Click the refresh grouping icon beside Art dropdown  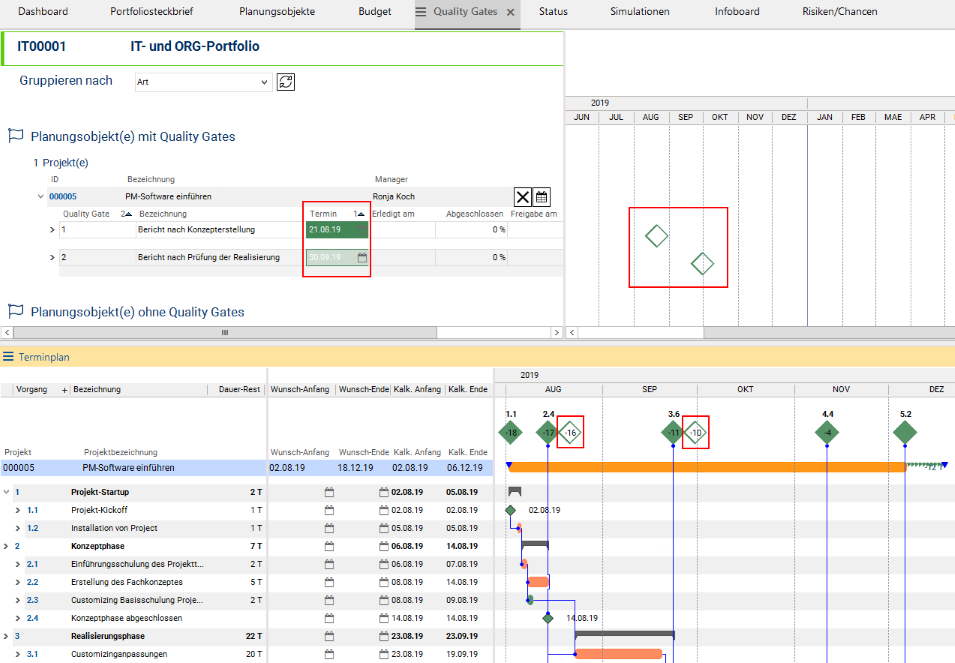(x=286, y=82)
